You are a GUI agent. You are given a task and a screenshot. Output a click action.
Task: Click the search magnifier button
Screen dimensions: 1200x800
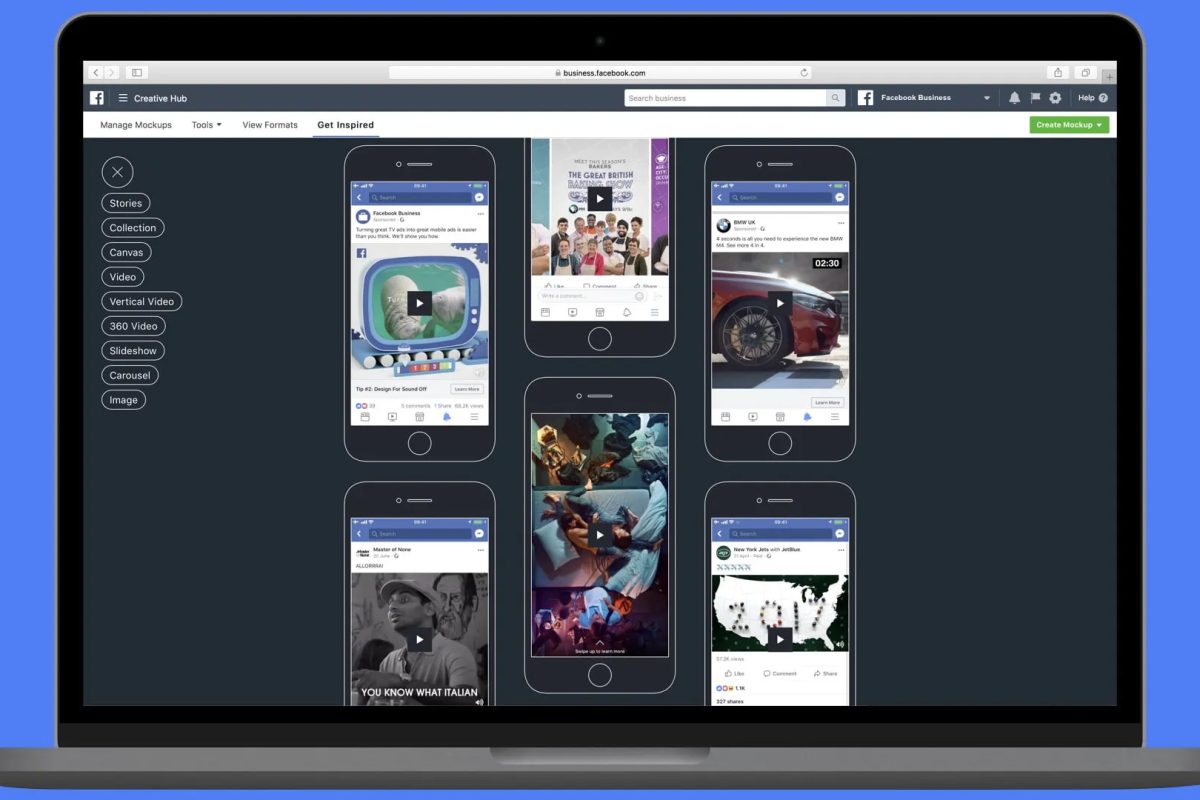point(836,98)
